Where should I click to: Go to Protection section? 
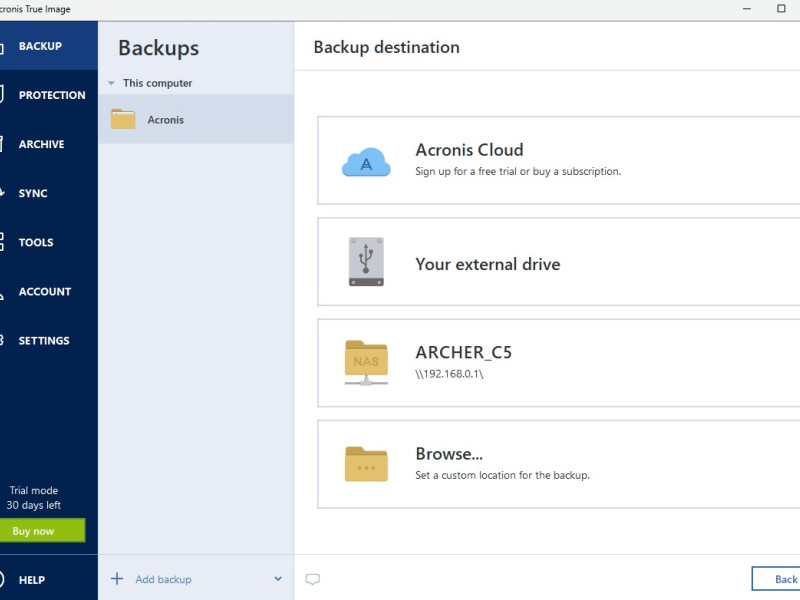click(x=48, y=95)
